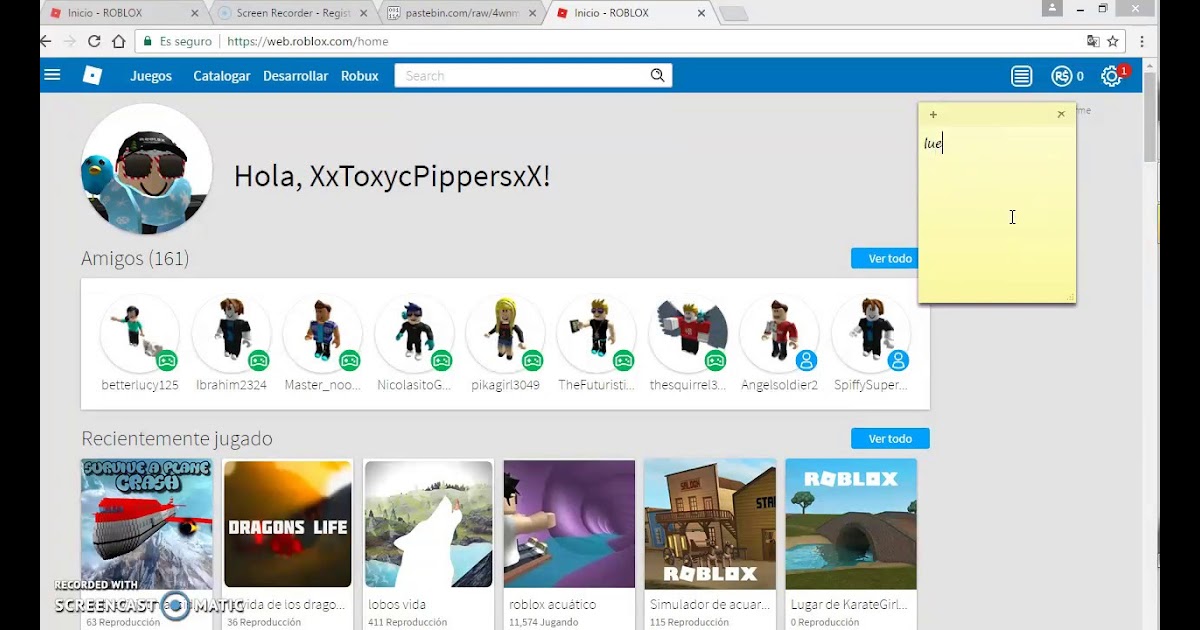Image resolution: width=1200 pixels, height=630 pixels.
Task: Click the translate page icon
Action: [x=1093, y=41]
